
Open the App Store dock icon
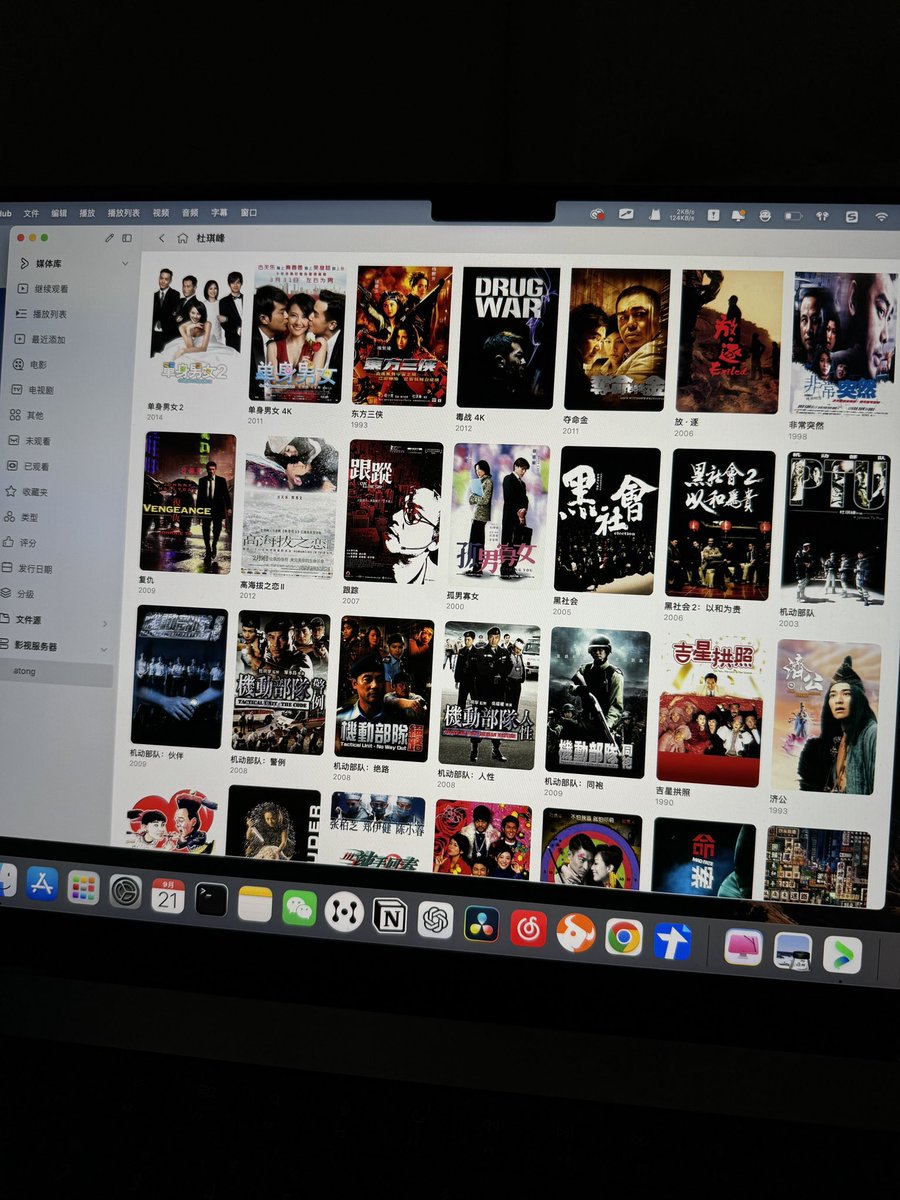[42, 883]
